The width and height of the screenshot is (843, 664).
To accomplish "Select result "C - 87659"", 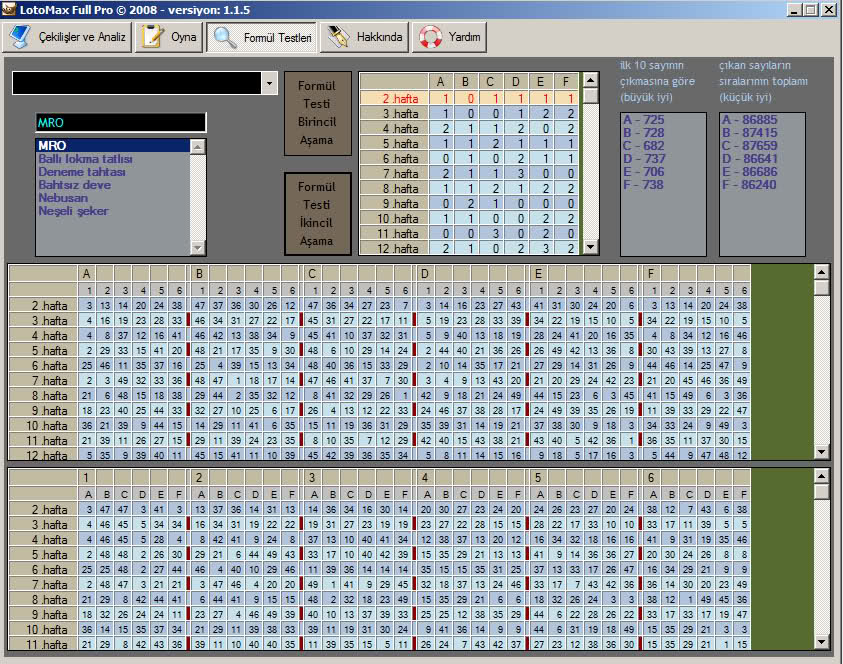I will click(x=749, y=145).
